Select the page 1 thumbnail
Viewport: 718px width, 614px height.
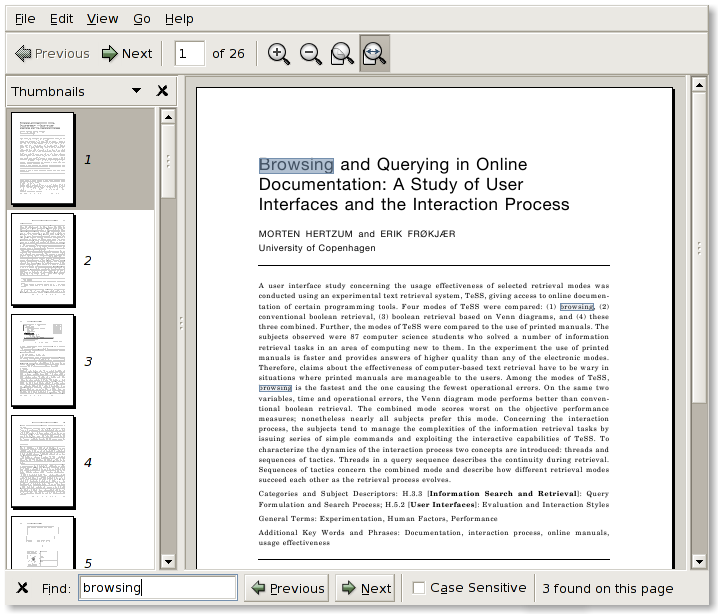pos(43,159)
